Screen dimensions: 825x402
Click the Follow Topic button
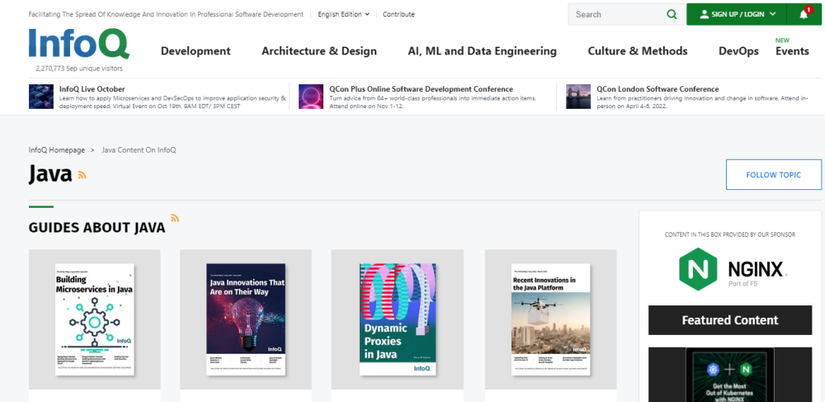point(773,175)
